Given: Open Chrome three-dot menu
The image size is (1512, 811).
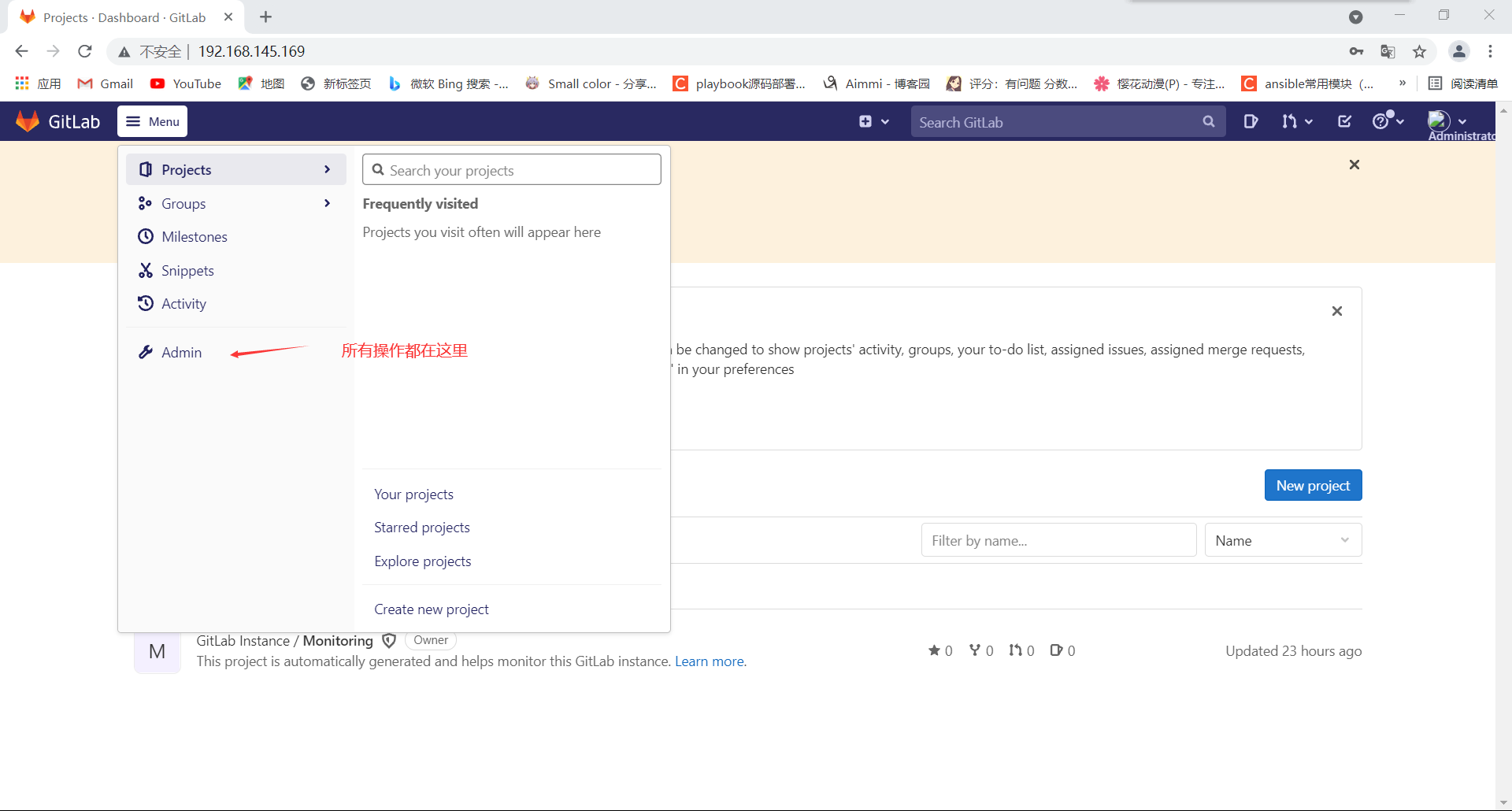Looking at the screenshot, I should (1490, 51).
